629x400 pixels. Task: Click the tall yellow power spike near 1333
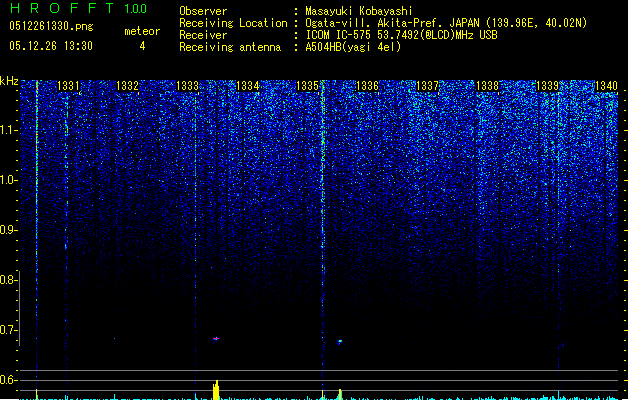216,390
